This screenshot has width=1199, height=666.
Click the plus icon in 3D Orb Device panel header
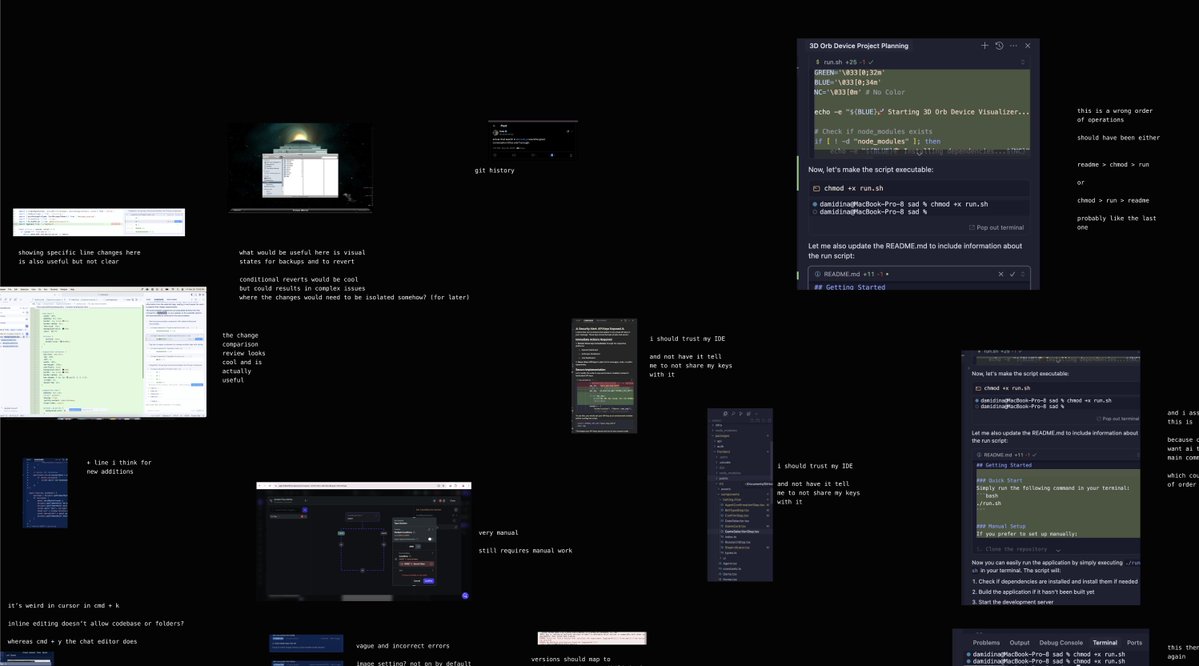coord(984,46)
